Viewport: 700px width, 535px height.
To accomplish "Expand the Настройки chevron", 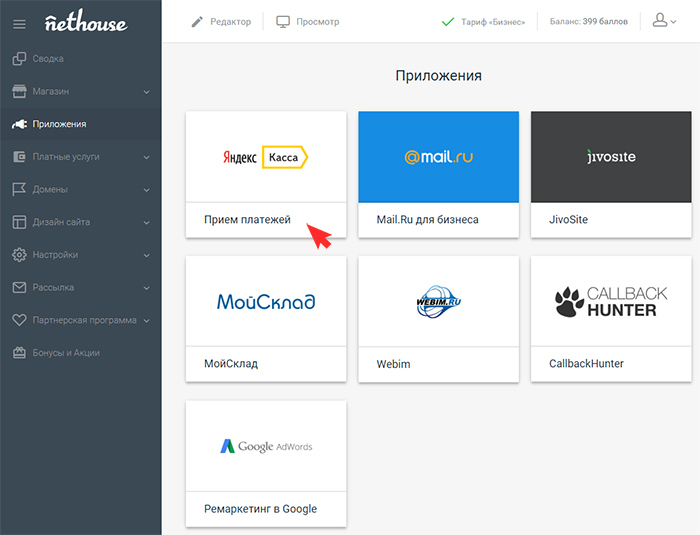I will [x=146, y=255].
